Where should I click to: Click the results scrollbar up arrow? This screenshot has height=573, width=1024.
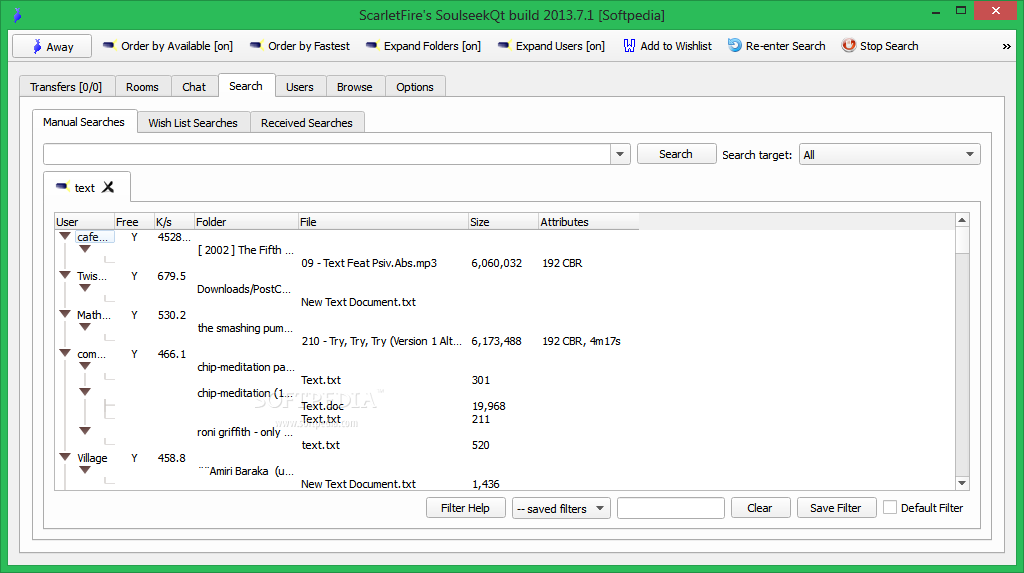[x=962, y=220]
